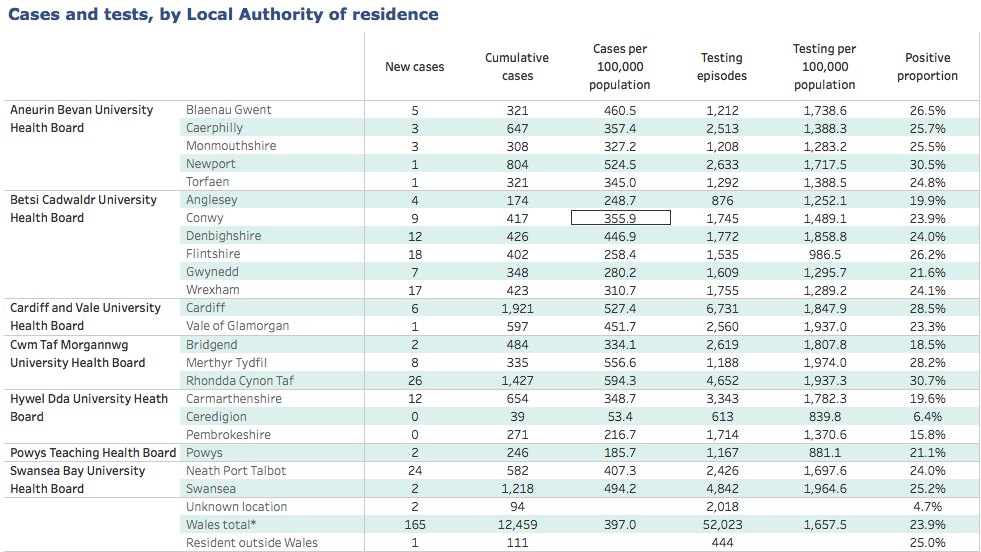Image resolution: width=981 pixels, height=552 pixels.
Task: Click the Positive proportion column header
Action: pyautogui.click(x=927, y=67)
